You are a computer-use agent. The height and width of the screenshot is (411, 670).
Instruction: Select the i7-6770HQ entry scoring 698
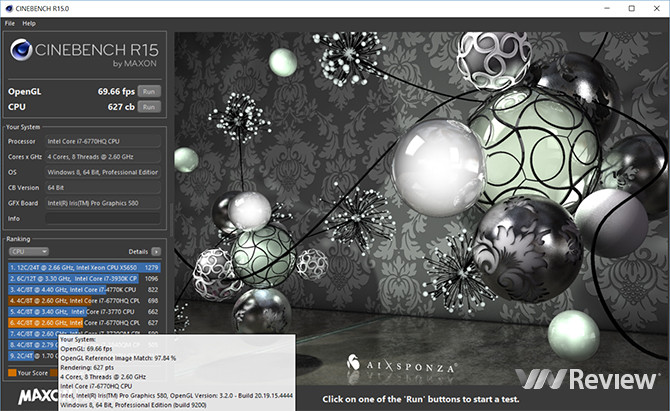click(x=84, y=300)
